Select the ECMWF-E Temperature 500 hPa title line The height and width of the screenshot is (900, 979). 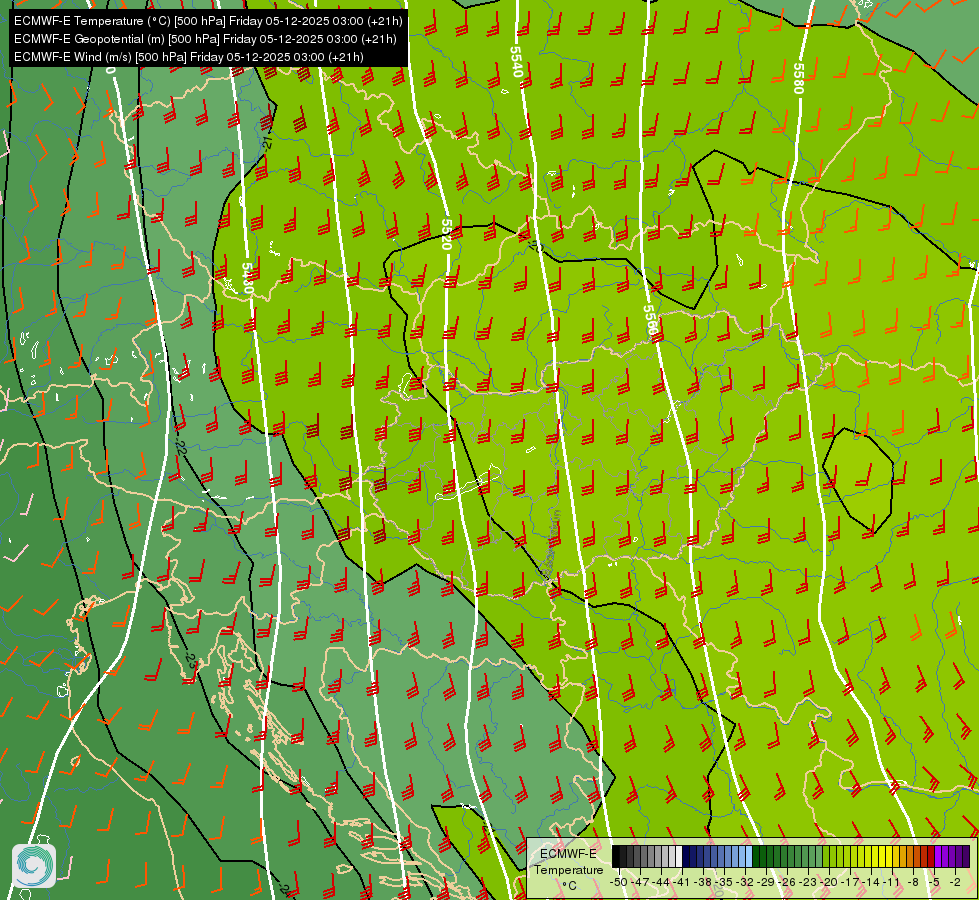208,21
